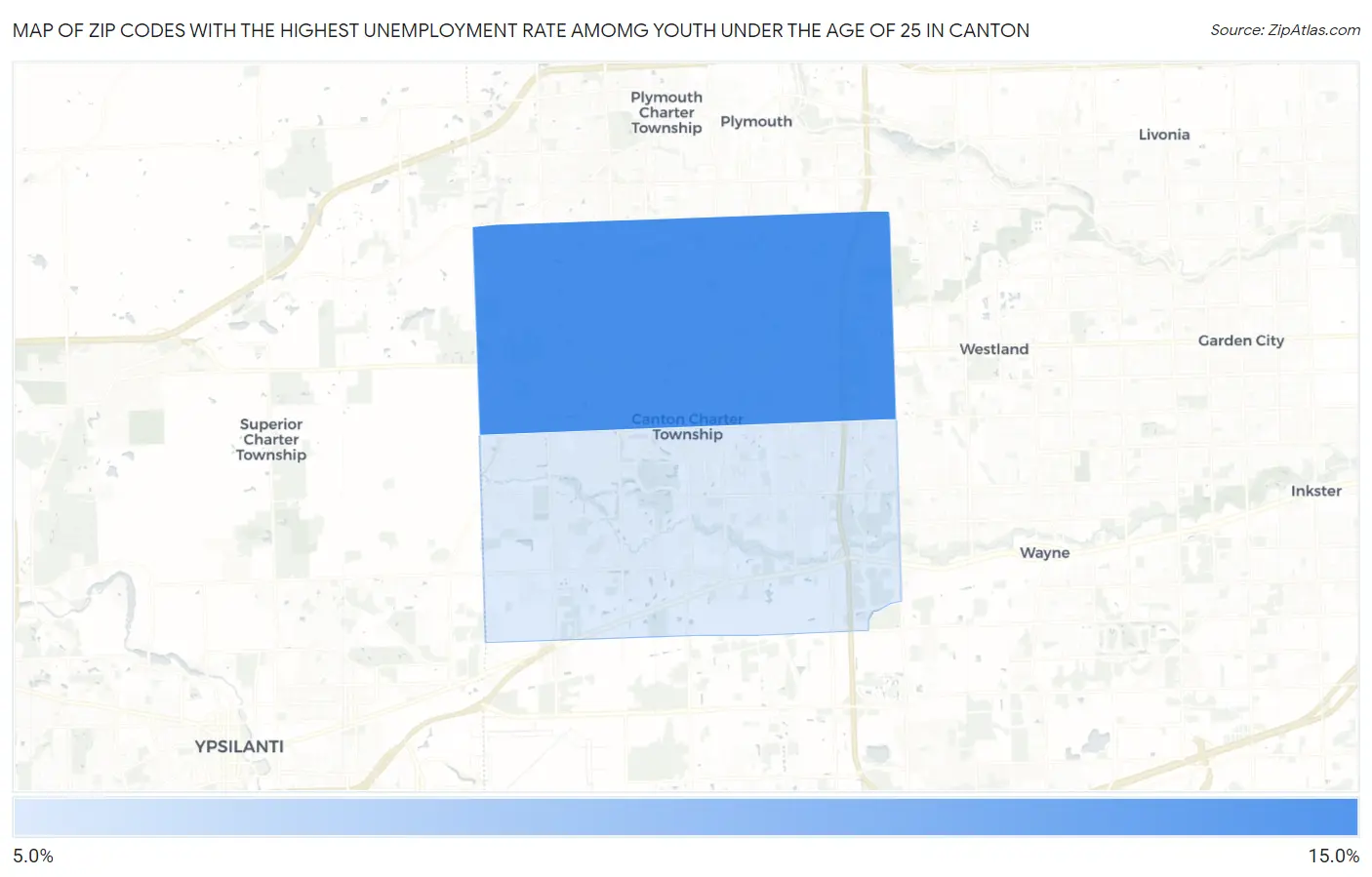Select the Plymouth city label on map
The width and height of the screenshot is (1372, 877).
756,121
